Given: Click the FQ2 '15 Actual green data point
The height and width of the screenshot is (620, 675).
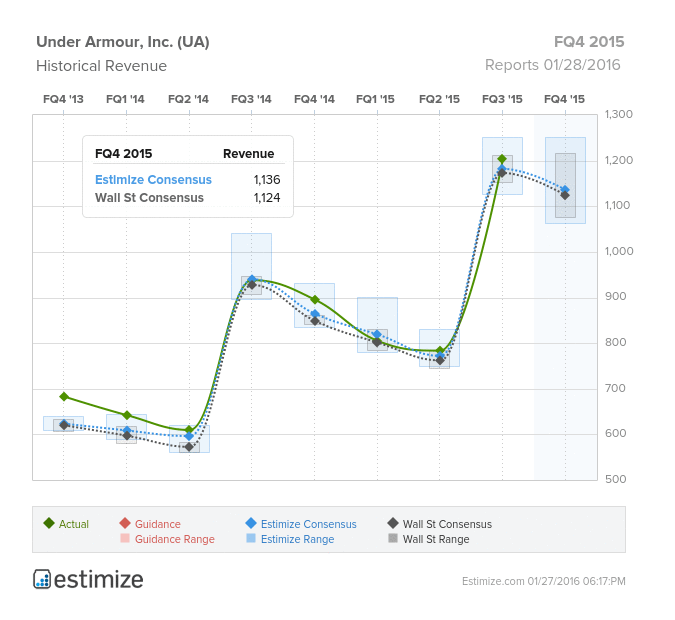Looking at the screenshot, I should [440, 350].
